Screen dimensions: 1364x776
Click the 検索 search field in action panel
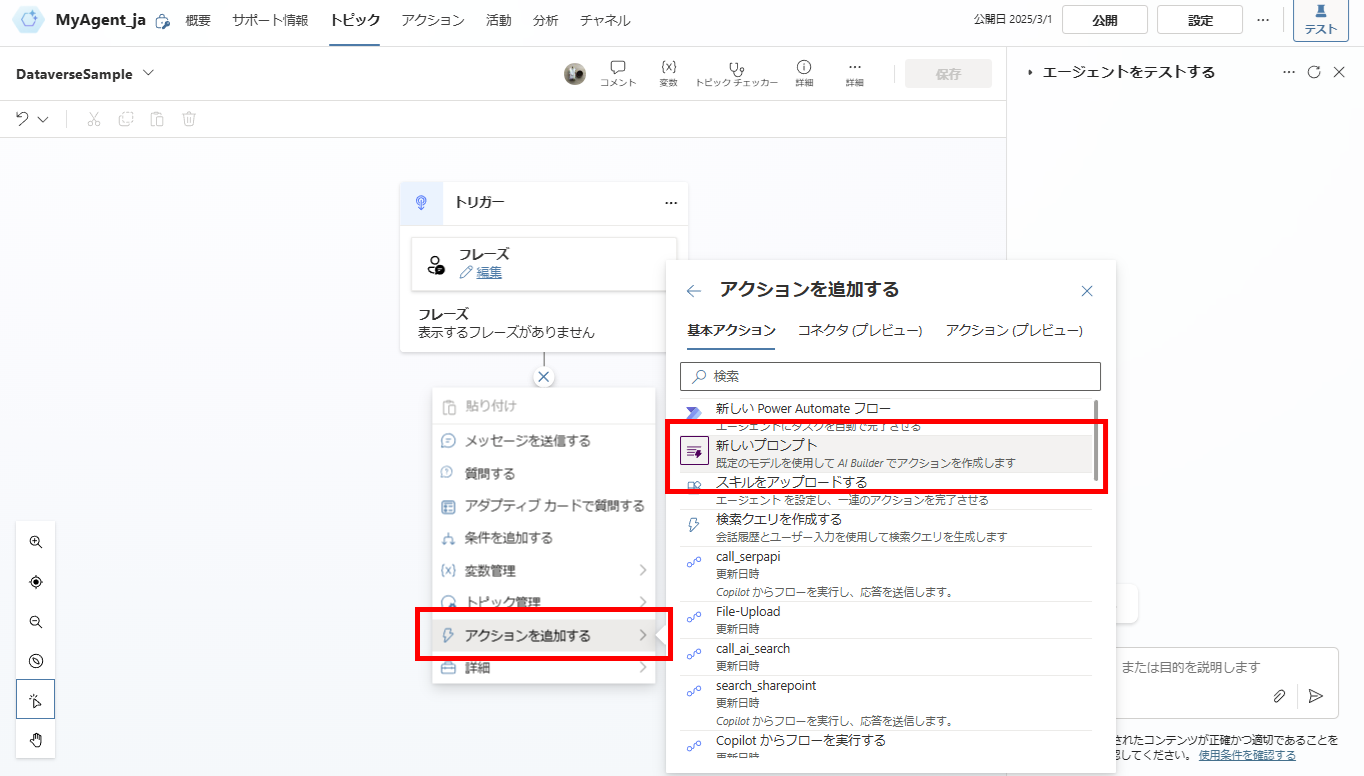point(889,376)
